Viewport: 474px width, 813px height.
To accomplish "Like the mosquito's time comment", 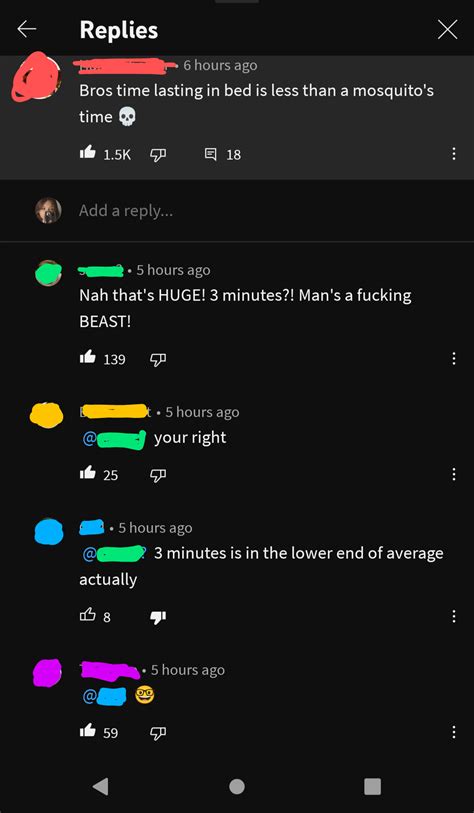I will [x=88, y=153].
